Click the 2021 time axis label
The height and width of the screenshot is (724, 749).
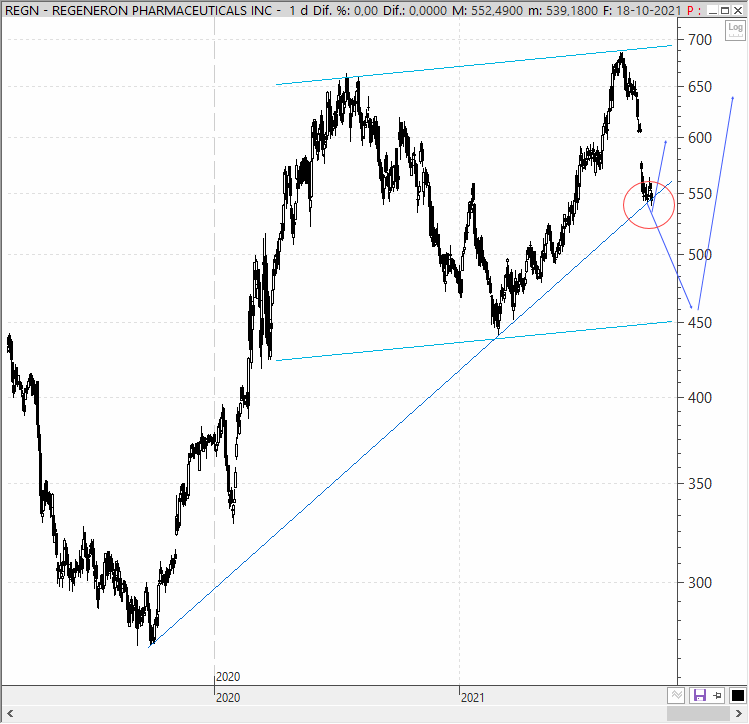pyautogui.click(x=472, y=698)
